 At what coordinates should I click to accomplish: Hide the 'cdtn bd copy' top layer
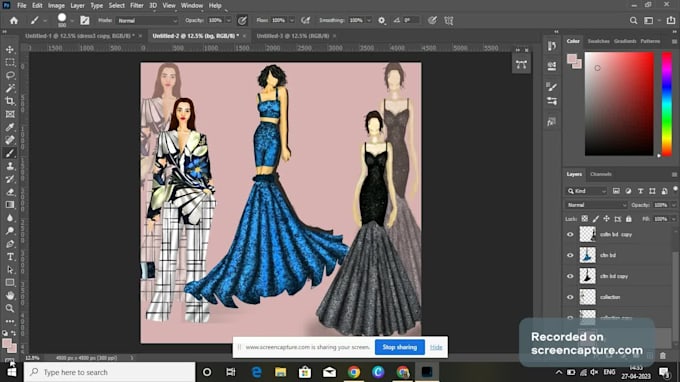(570, 235)
